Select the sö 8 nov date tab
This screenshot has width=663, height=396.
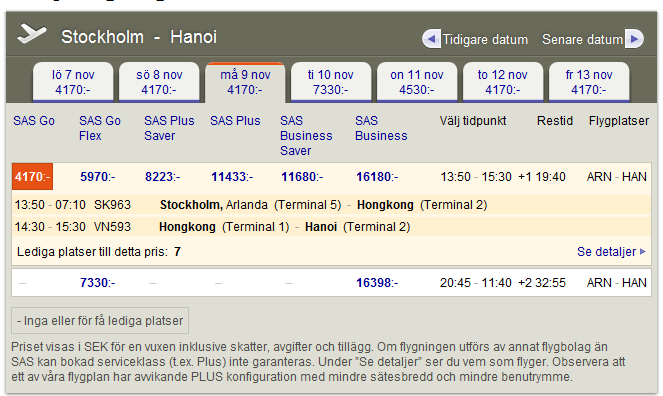click(x=159, y=82)
